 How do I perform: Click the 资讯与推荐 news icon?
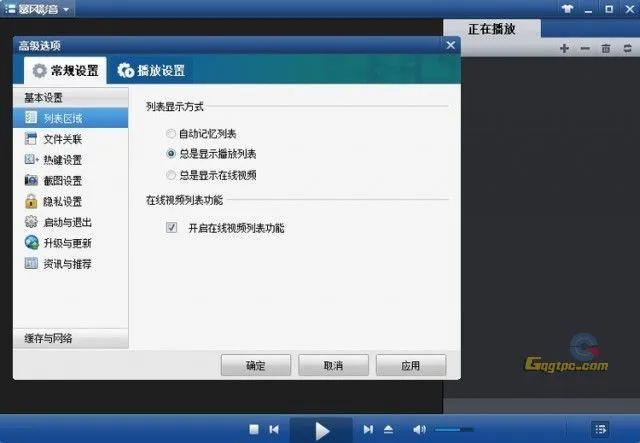click(x=31, y=263)
